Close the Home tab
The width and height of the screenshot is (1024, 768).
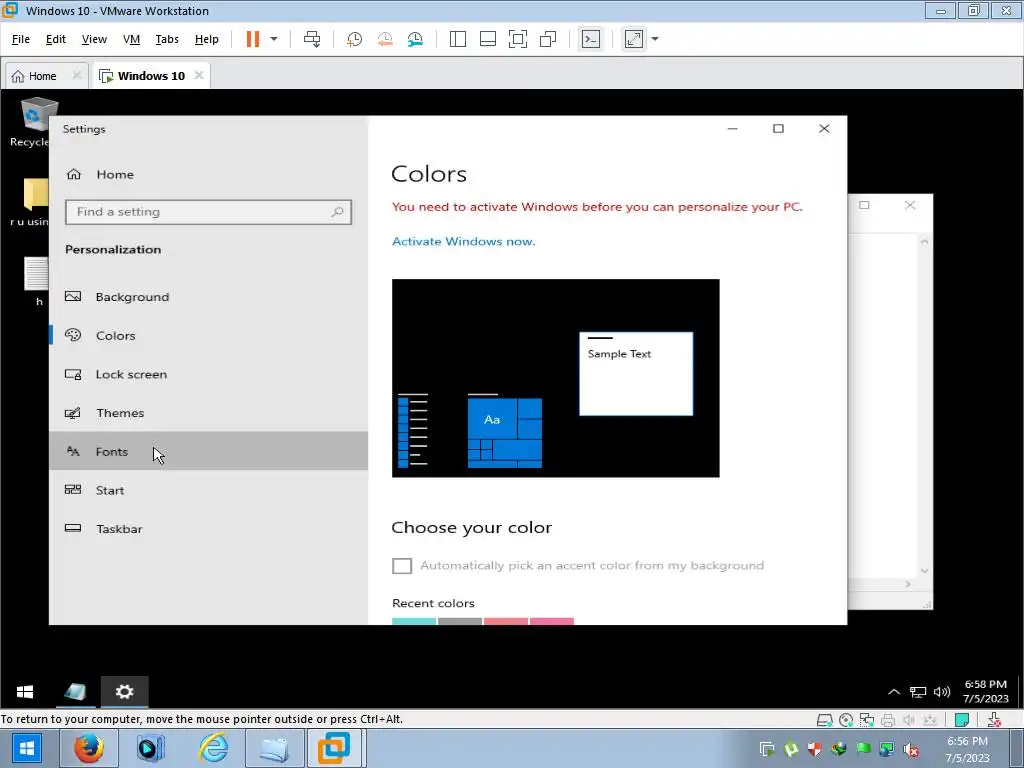[76, 75]
